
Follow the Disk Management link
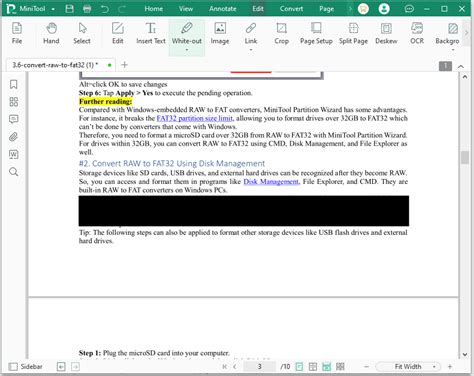tap(272, 182)
